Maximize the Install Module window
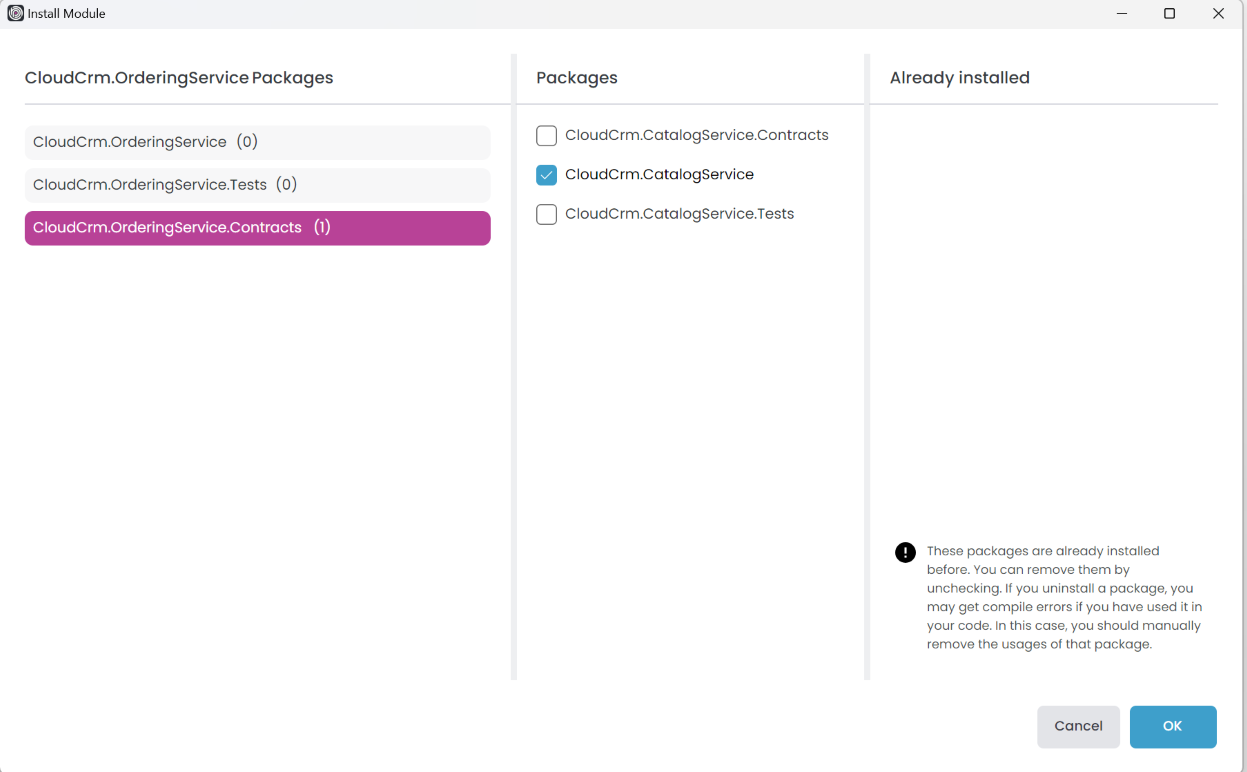 [x=1169, y=14]
